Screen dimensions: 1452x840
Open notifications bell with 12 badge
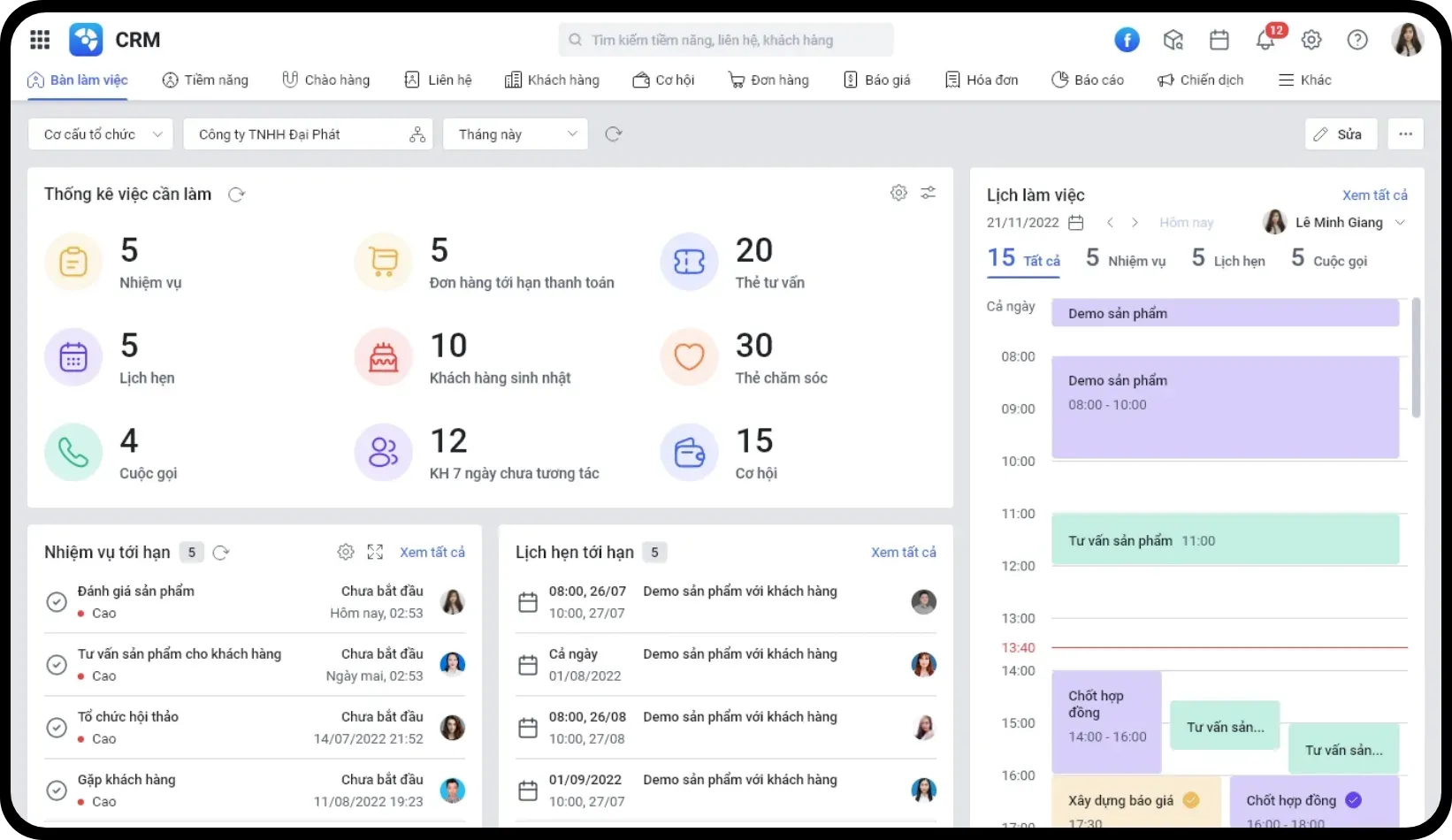click(1265, 40)
